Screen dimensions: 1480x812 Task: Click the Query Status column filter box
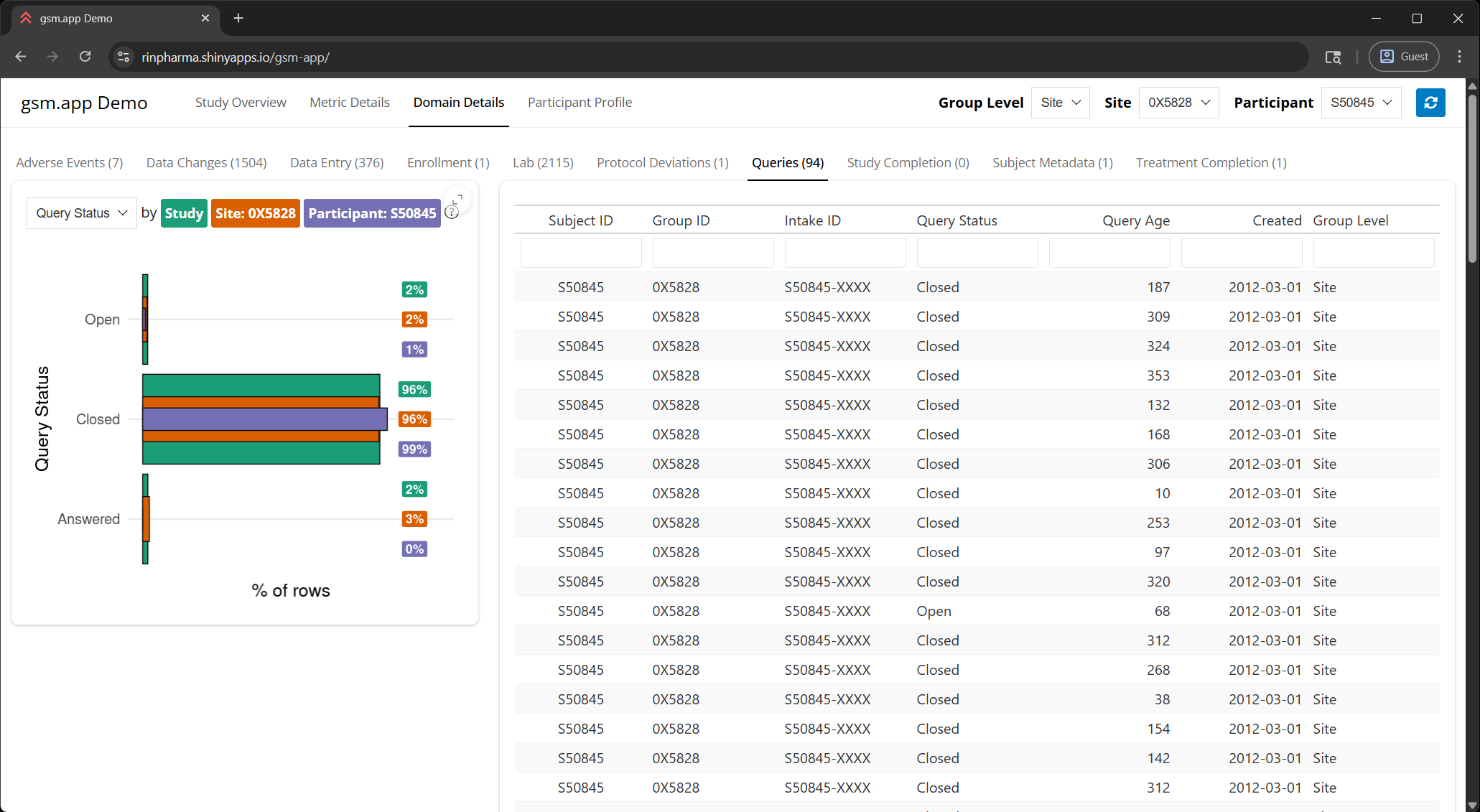pos(977,253)
